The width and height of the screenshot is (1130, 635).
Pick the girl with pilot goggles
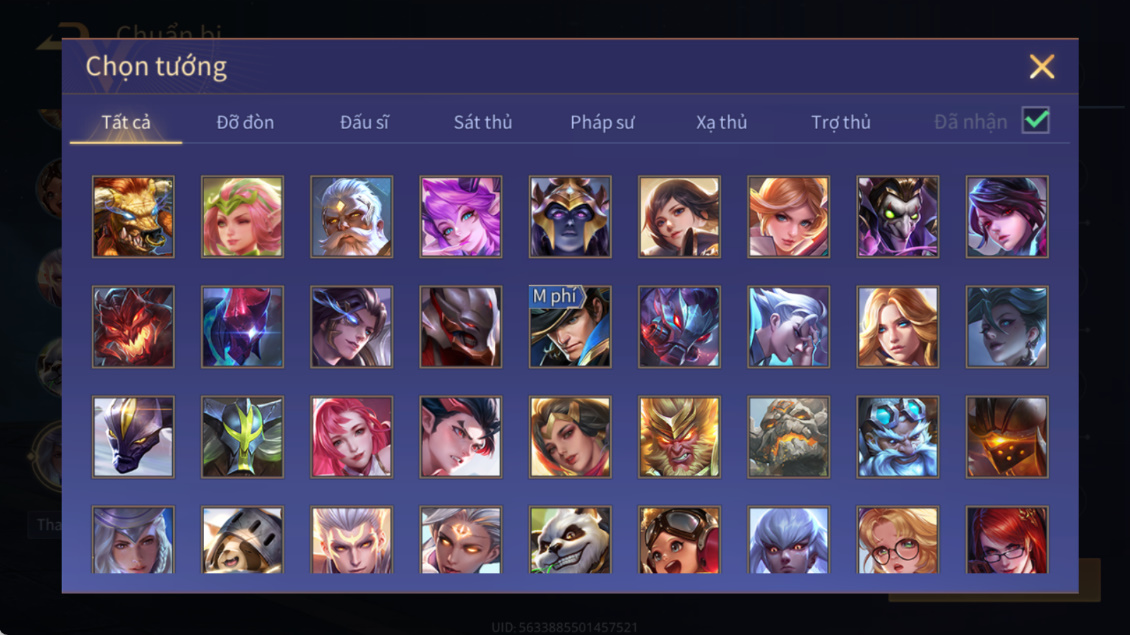point(679,539)
